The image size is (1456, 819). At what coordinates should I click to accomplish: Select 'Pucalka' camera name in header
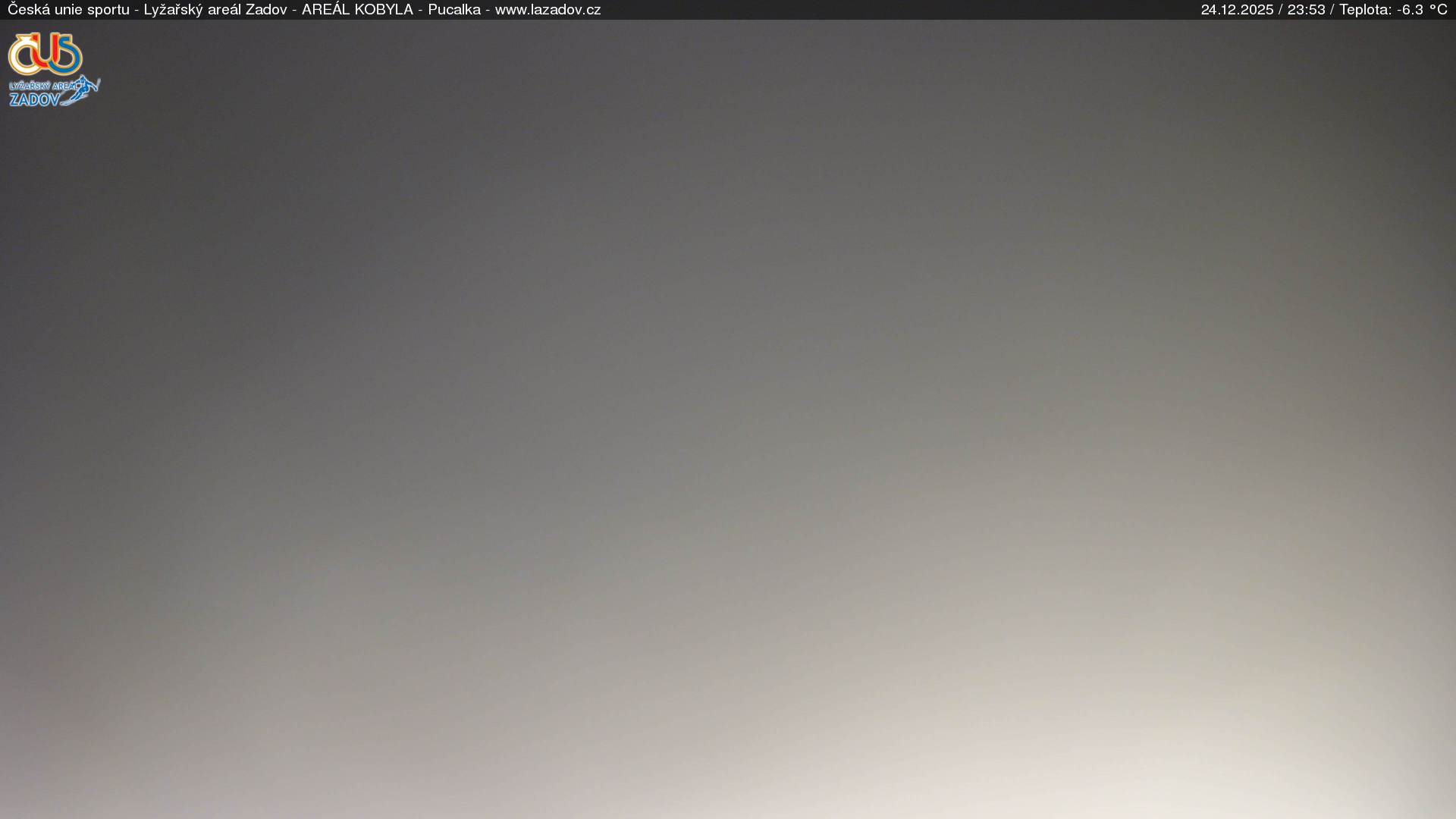pos(454,10)
